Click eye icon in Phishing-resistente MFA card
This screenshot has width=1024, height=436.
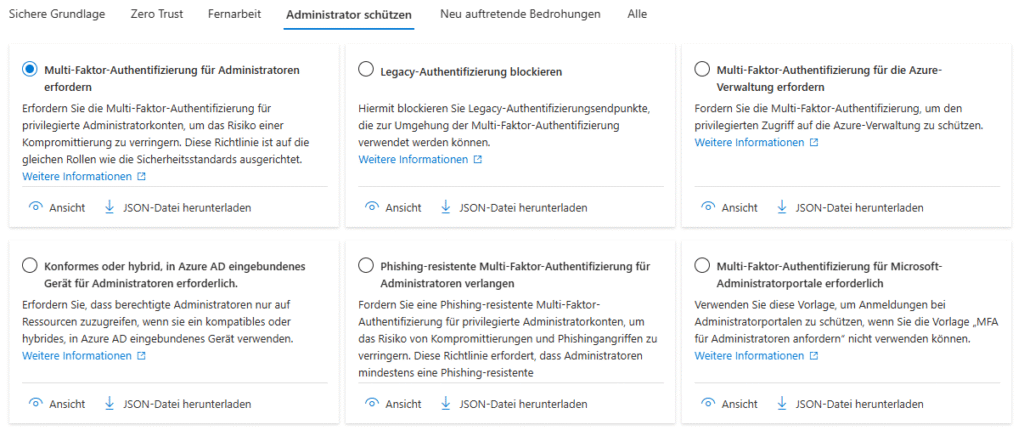pos(372,404)
